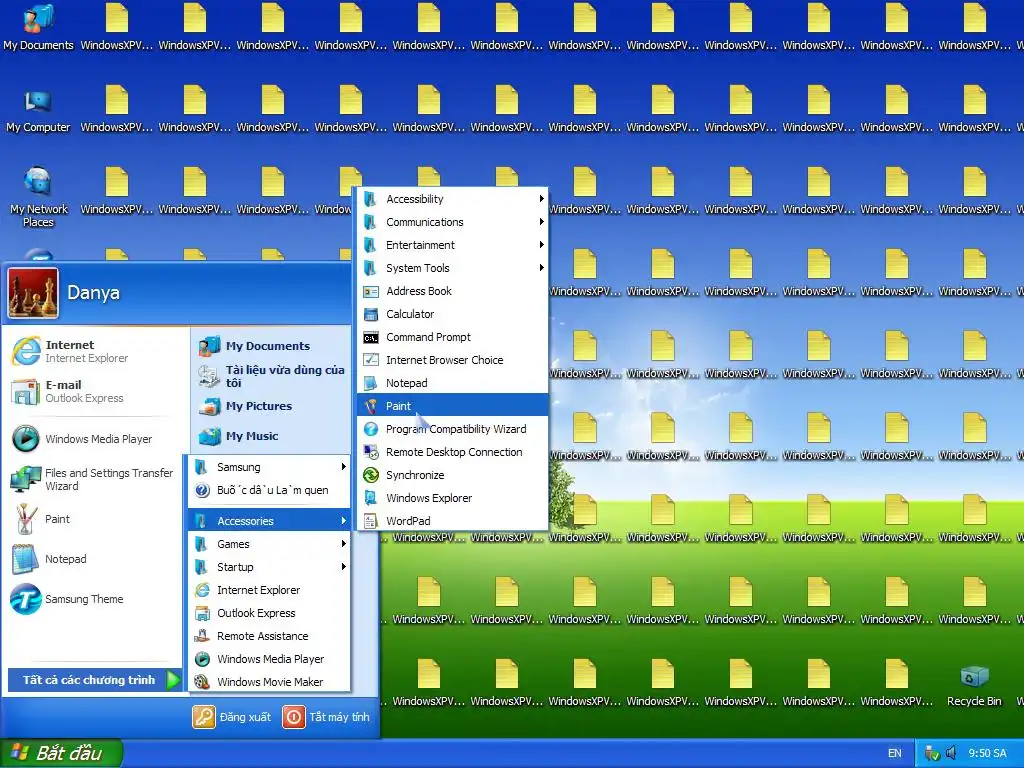Open Recycle Bin desktop icon
Screen dimensions: 1024x768
coord(974,685)
